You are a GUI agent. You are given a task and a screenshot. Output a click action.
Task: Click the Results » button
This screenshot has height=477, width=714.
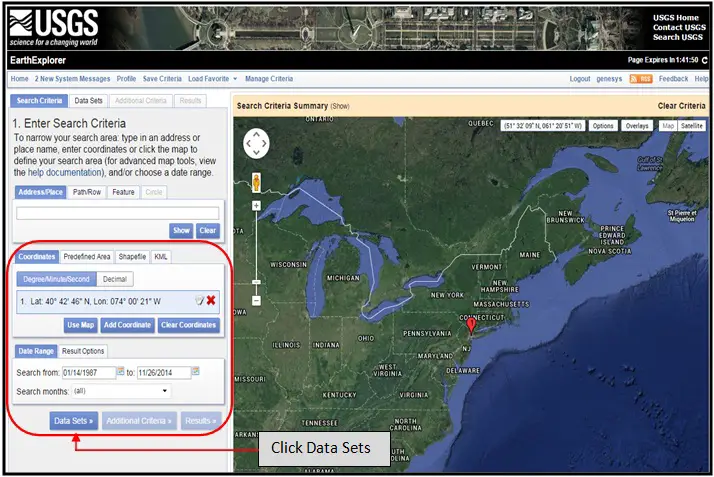201,421
